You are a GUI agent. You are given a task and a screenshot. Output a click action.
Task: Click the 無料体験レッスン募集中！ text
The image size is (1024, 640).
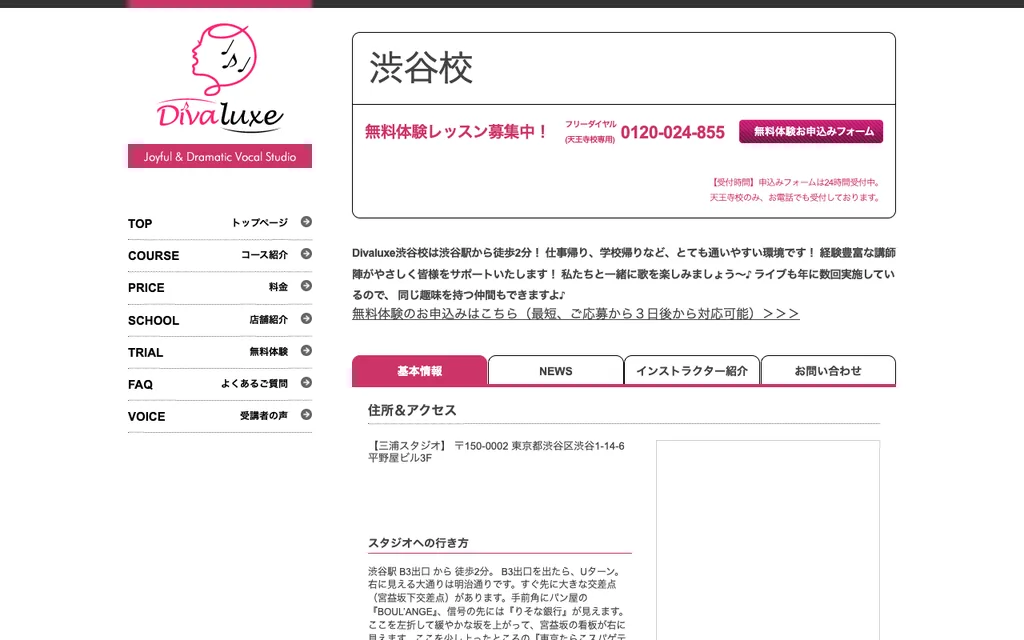(457, 131)
